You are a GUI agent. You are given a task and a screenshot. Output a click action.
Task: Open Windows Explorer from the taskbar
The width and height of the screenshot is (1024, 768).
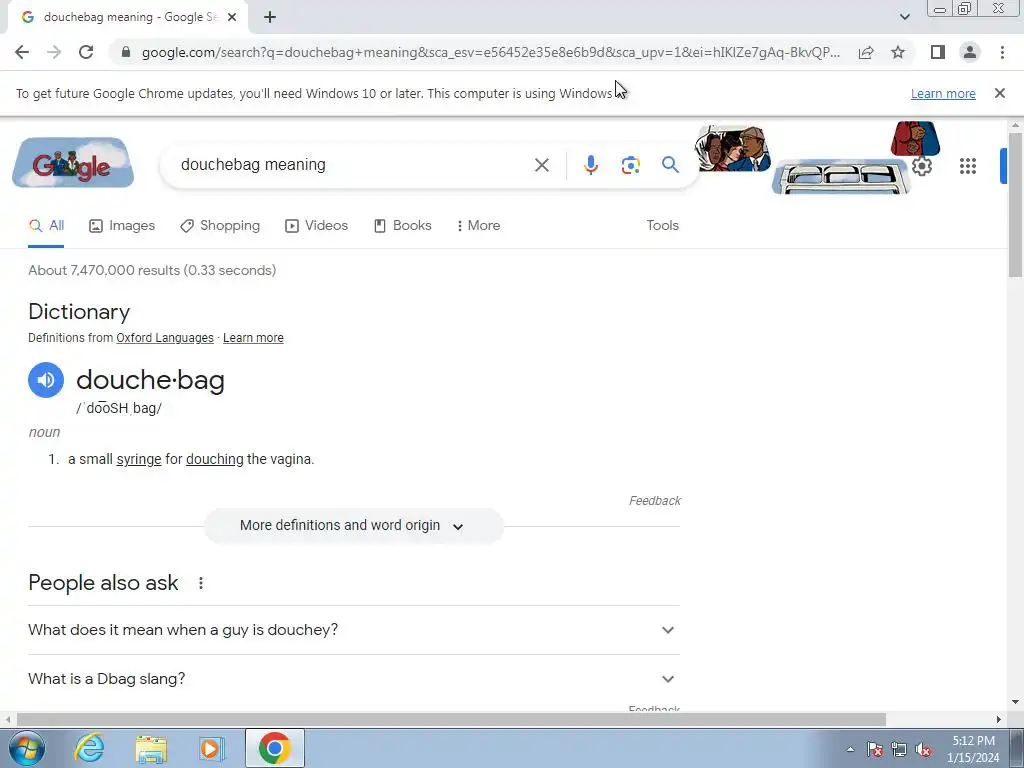point(151,748)
